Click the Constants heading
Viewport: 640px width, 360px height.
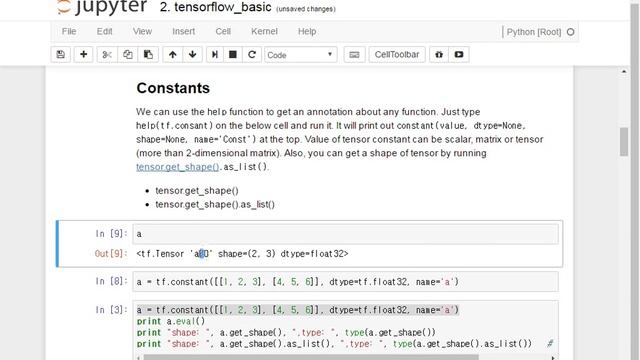coord(173,88)
